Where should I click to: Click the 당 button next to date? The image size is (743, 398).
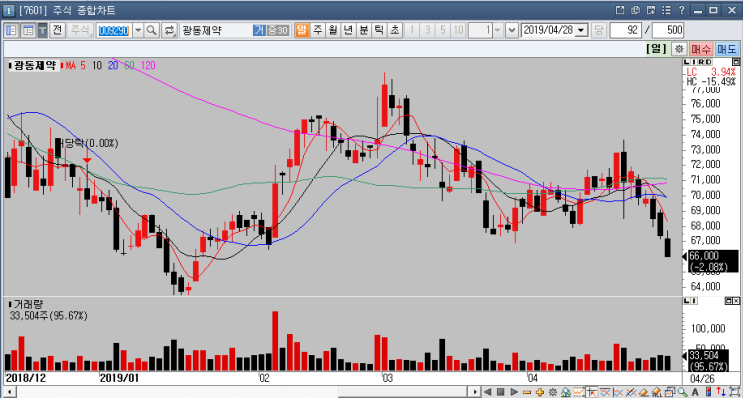click(598, 31)
